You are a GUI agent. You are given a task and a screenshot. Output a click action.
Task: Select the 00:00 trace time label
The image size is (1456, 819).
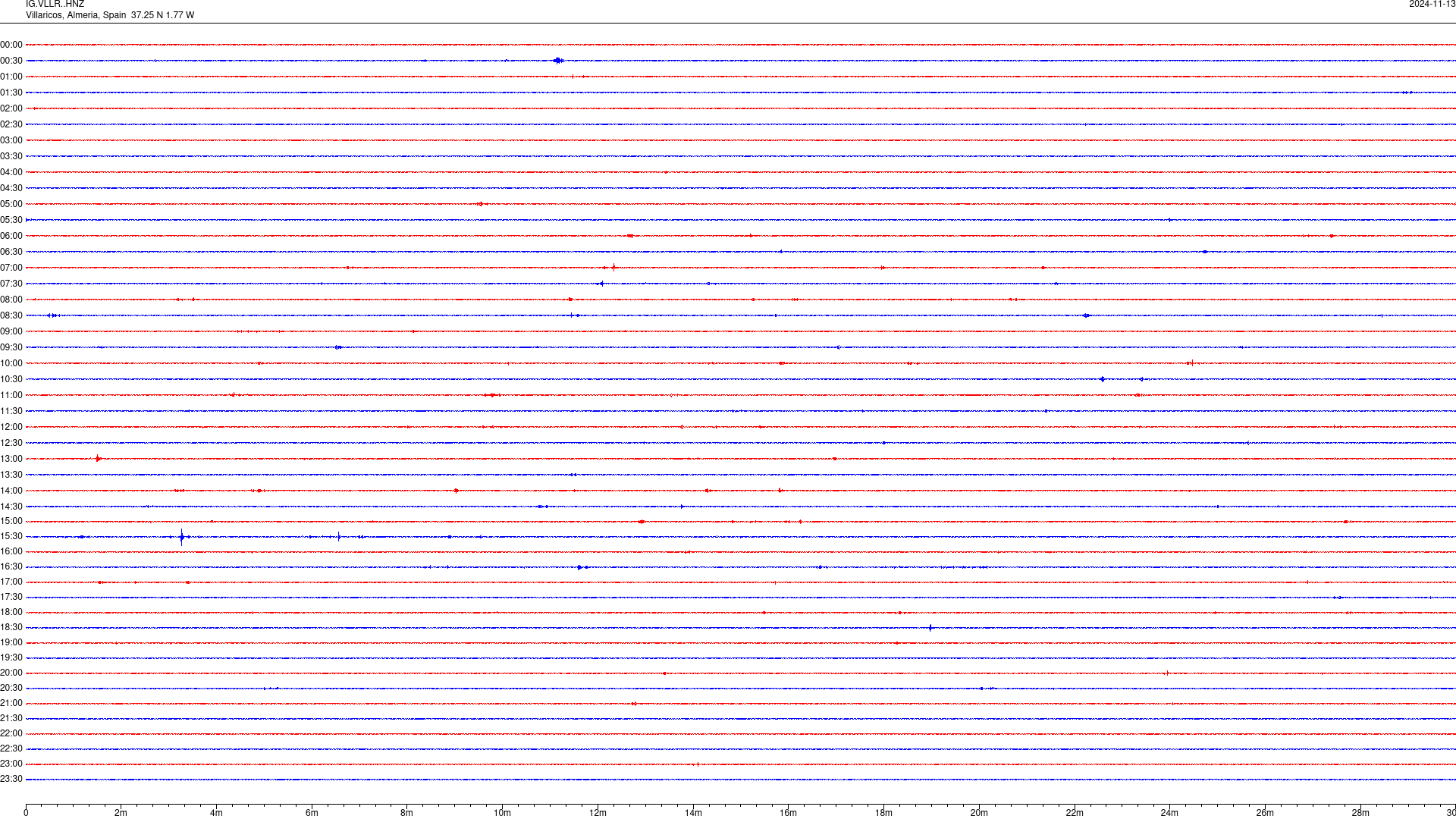pos(11,45)
